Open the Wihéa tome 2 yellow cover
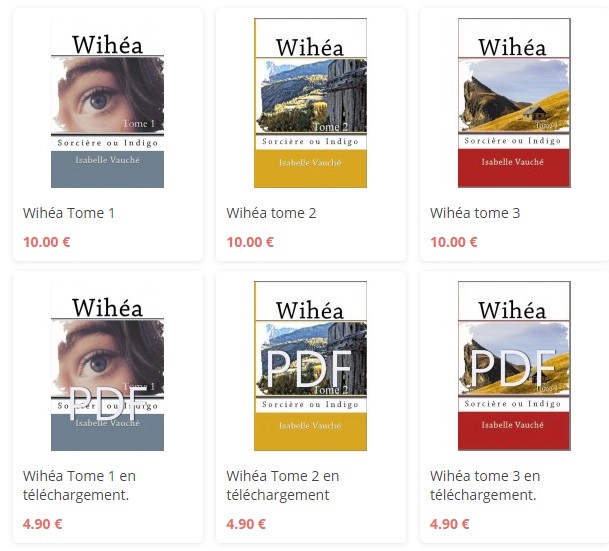Image resolution: width=609 pixels, height=551 pixels. [310, 103]
